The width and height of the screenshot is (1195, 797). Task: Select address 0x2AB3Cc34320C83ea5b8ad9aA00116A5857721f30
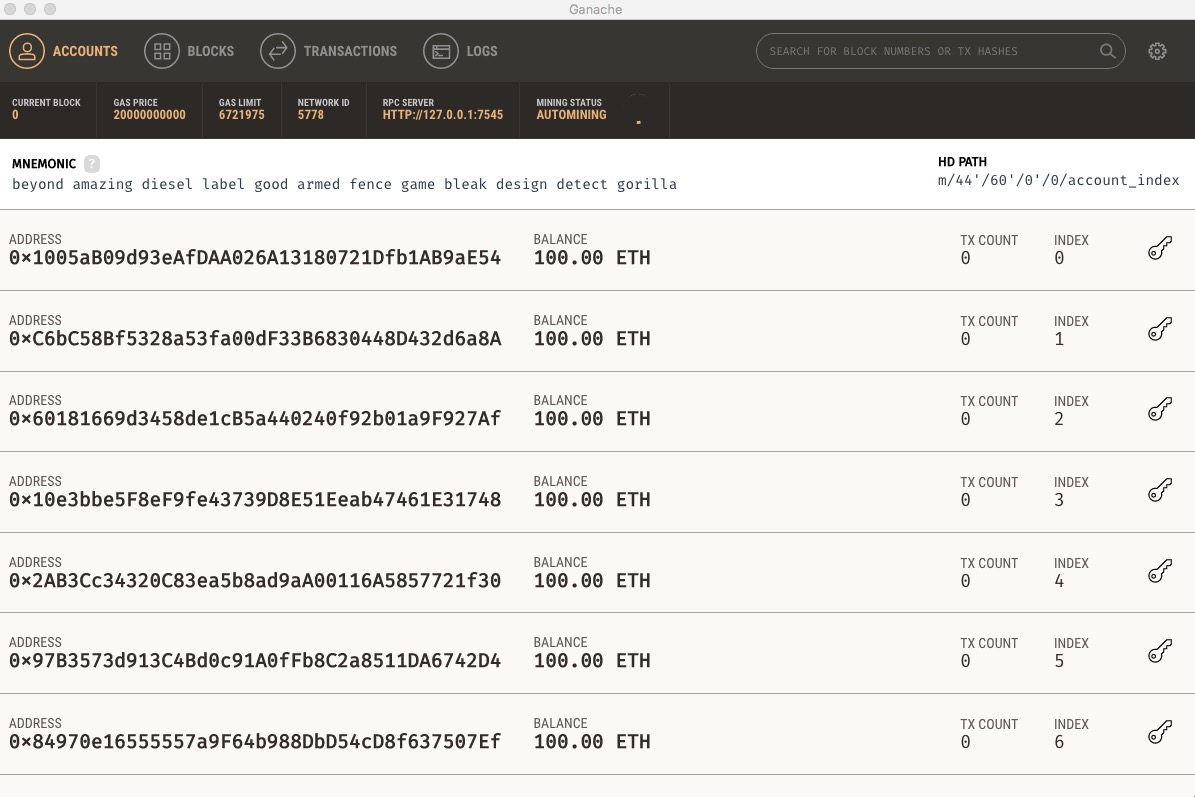(255, 580)
